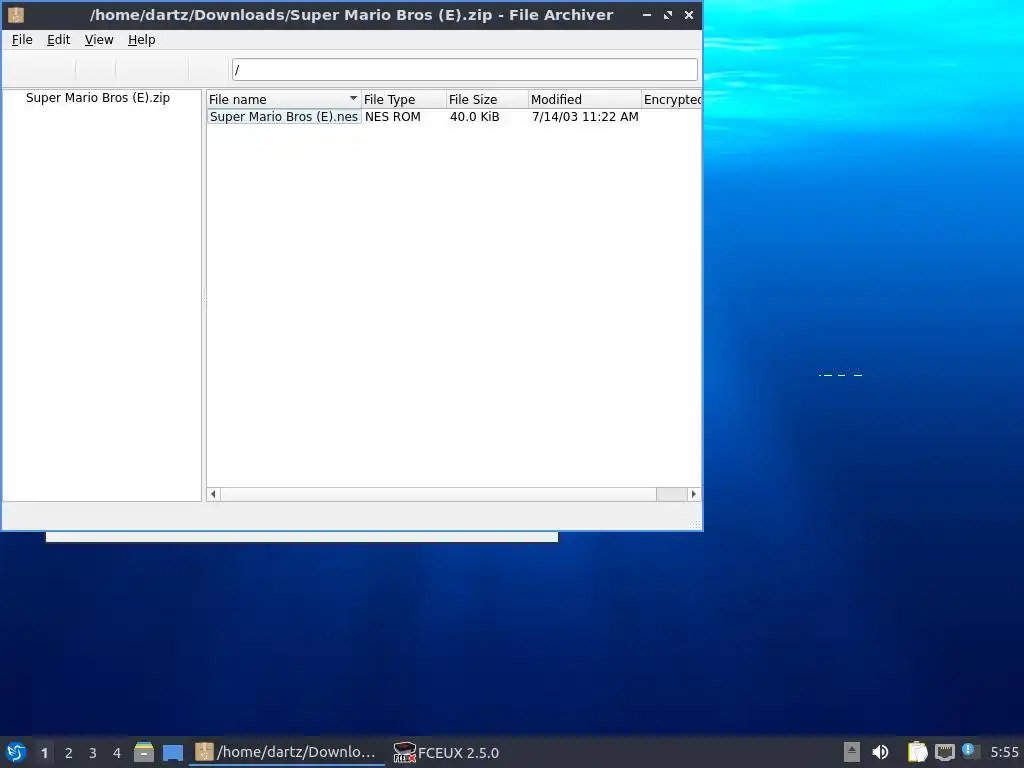1024x768 pixels.
Task: Open the View menu
Action: point(99,40)
